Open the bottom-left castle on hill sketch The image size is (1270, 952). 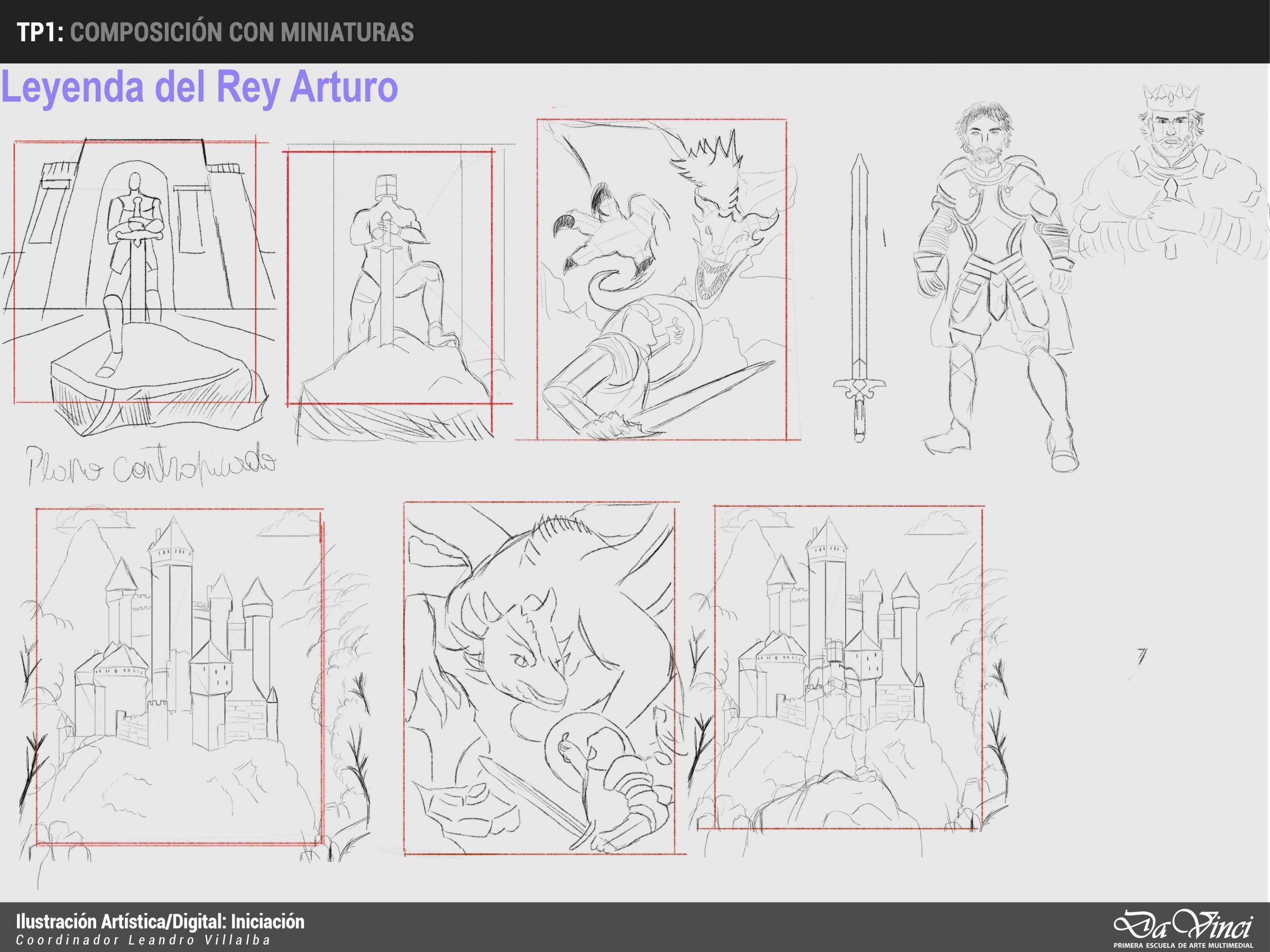click(179, 677)
